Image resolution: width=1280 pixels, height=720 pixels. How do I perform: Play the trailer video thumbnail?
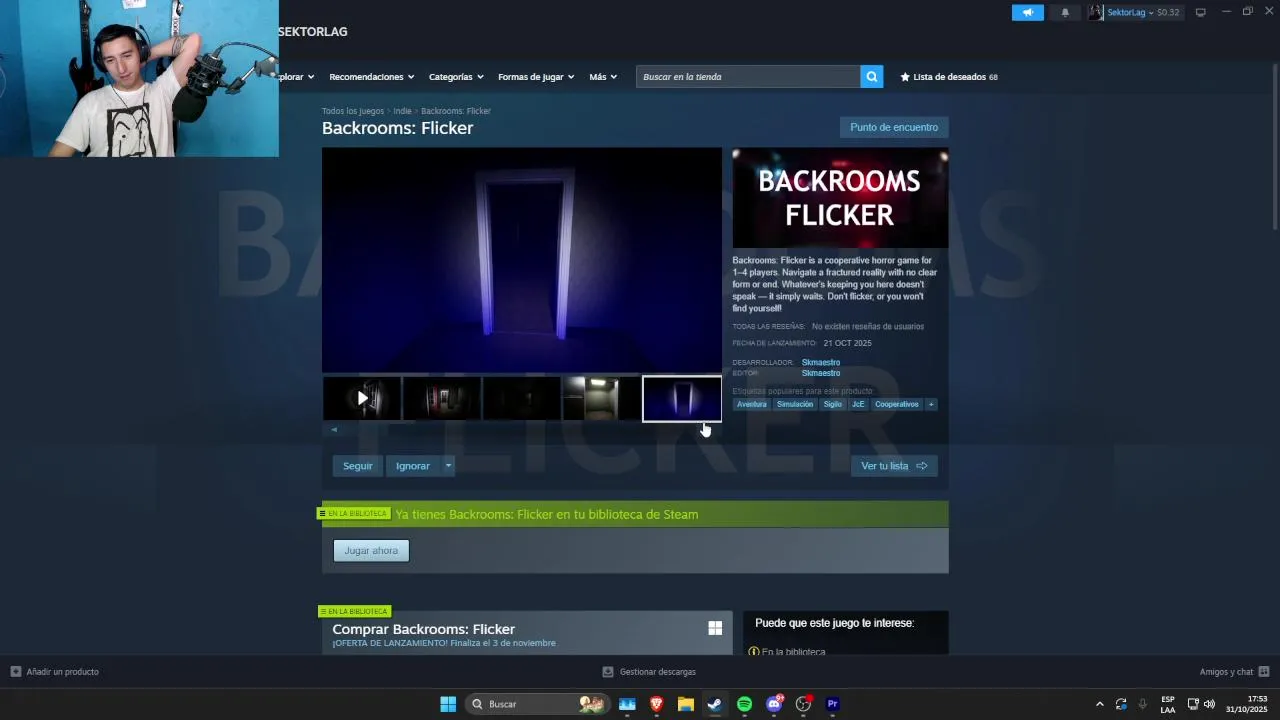362,399
